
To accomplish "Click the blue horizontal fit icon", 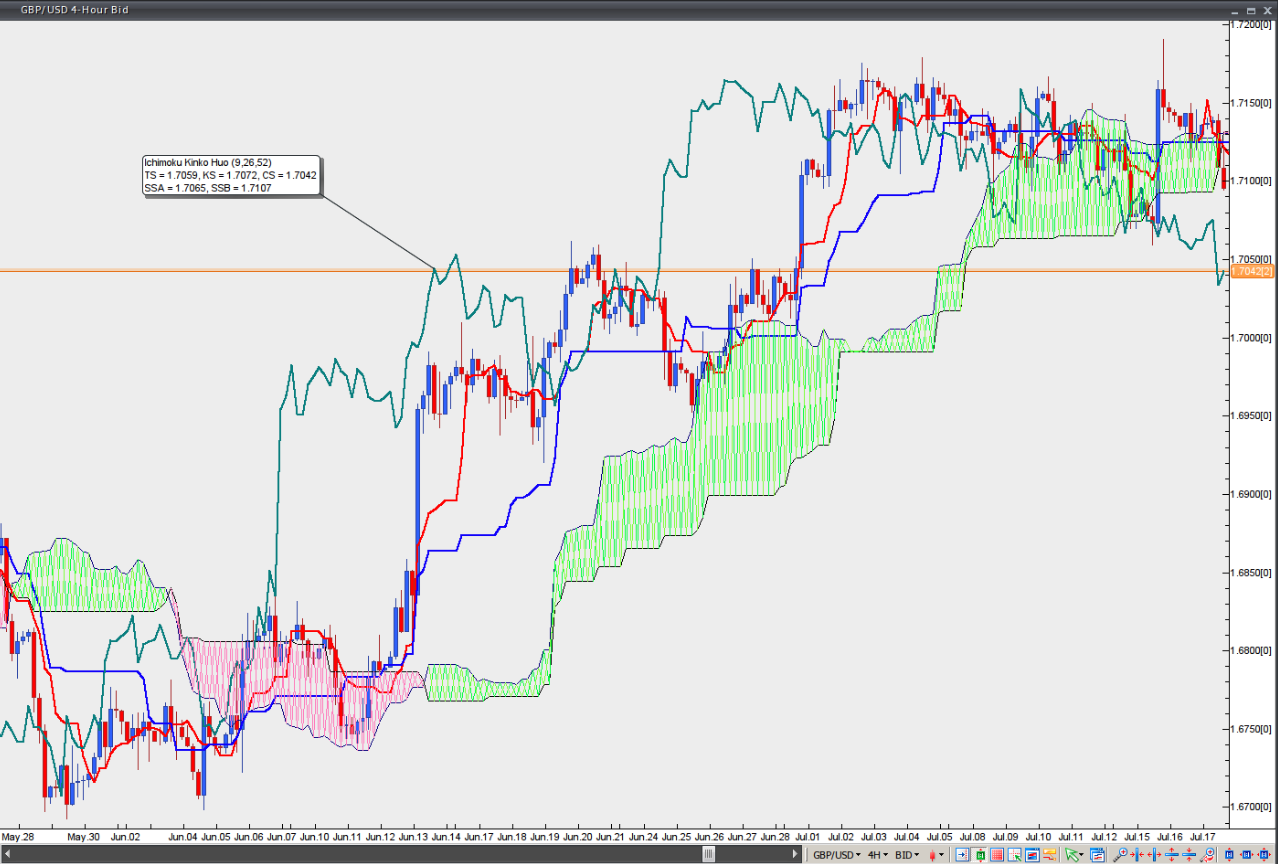I will [1247, 854].
